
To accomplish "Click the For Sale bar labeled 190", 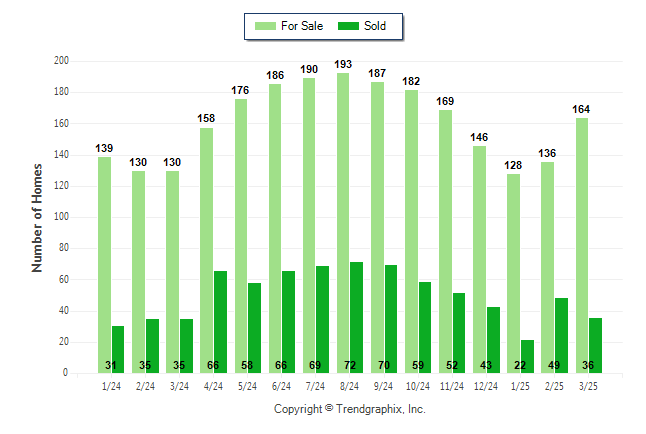I will tap(309, 225).
